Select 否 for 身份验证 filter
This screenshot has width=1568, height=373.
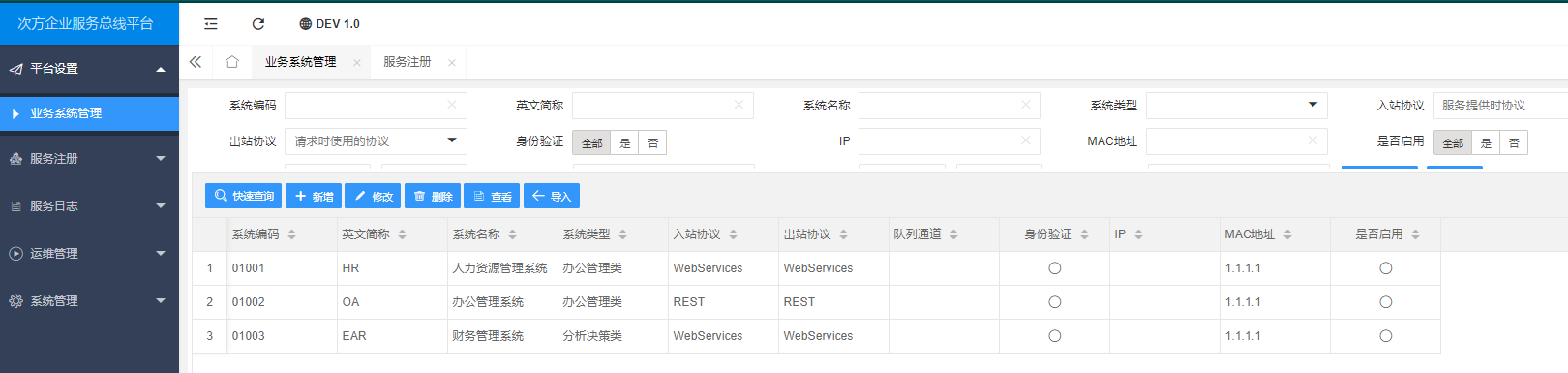coord(653,142)
